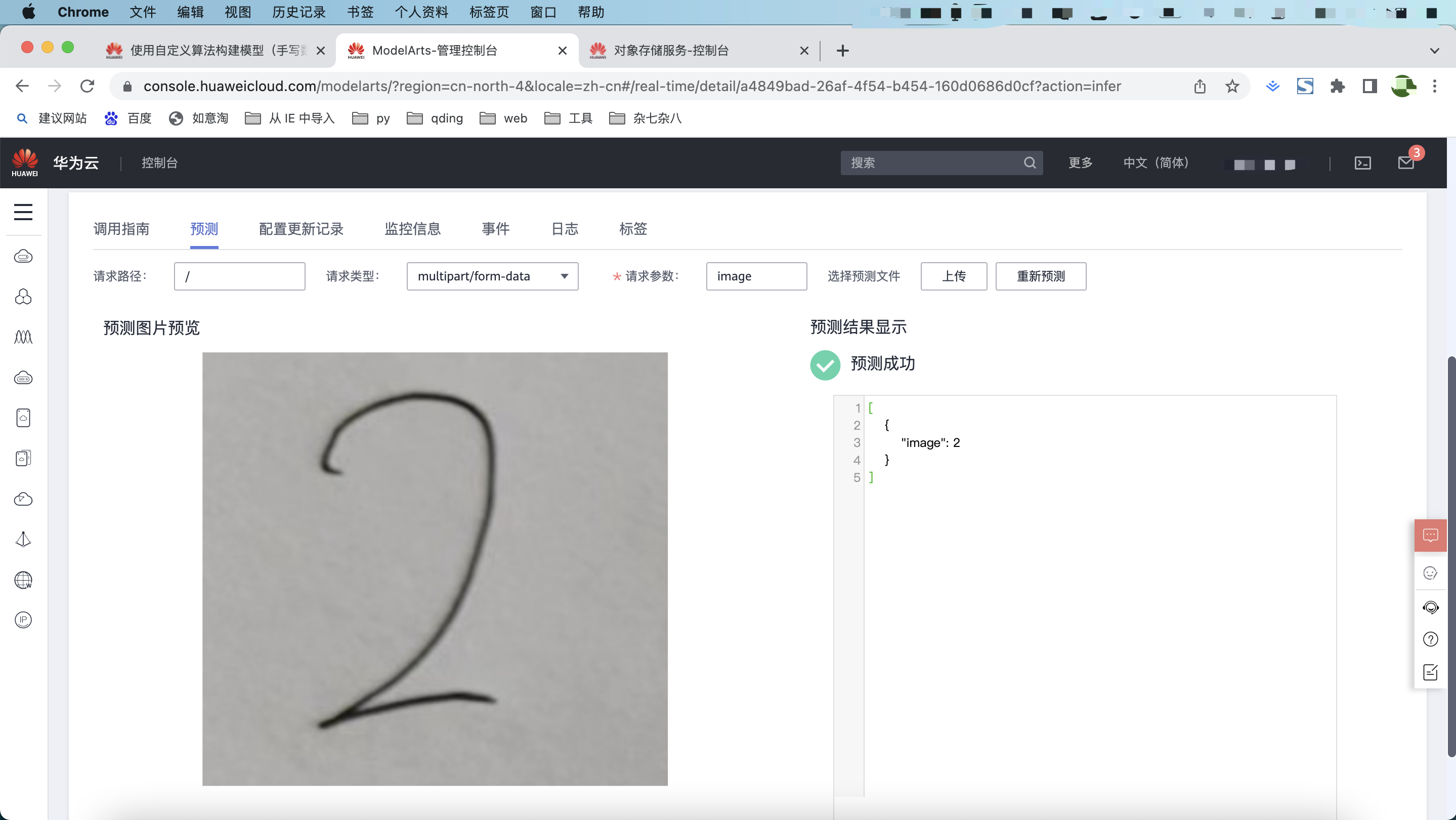Click the help question mark icon
Viewport: 1456px width, 820px height.
click(1430, 640)
